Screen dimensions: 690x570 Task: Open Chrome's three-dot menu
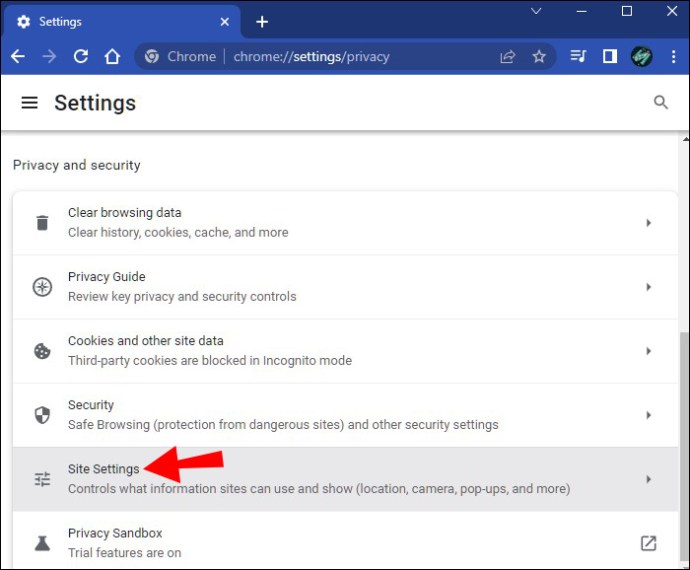(x=673, y=56)
